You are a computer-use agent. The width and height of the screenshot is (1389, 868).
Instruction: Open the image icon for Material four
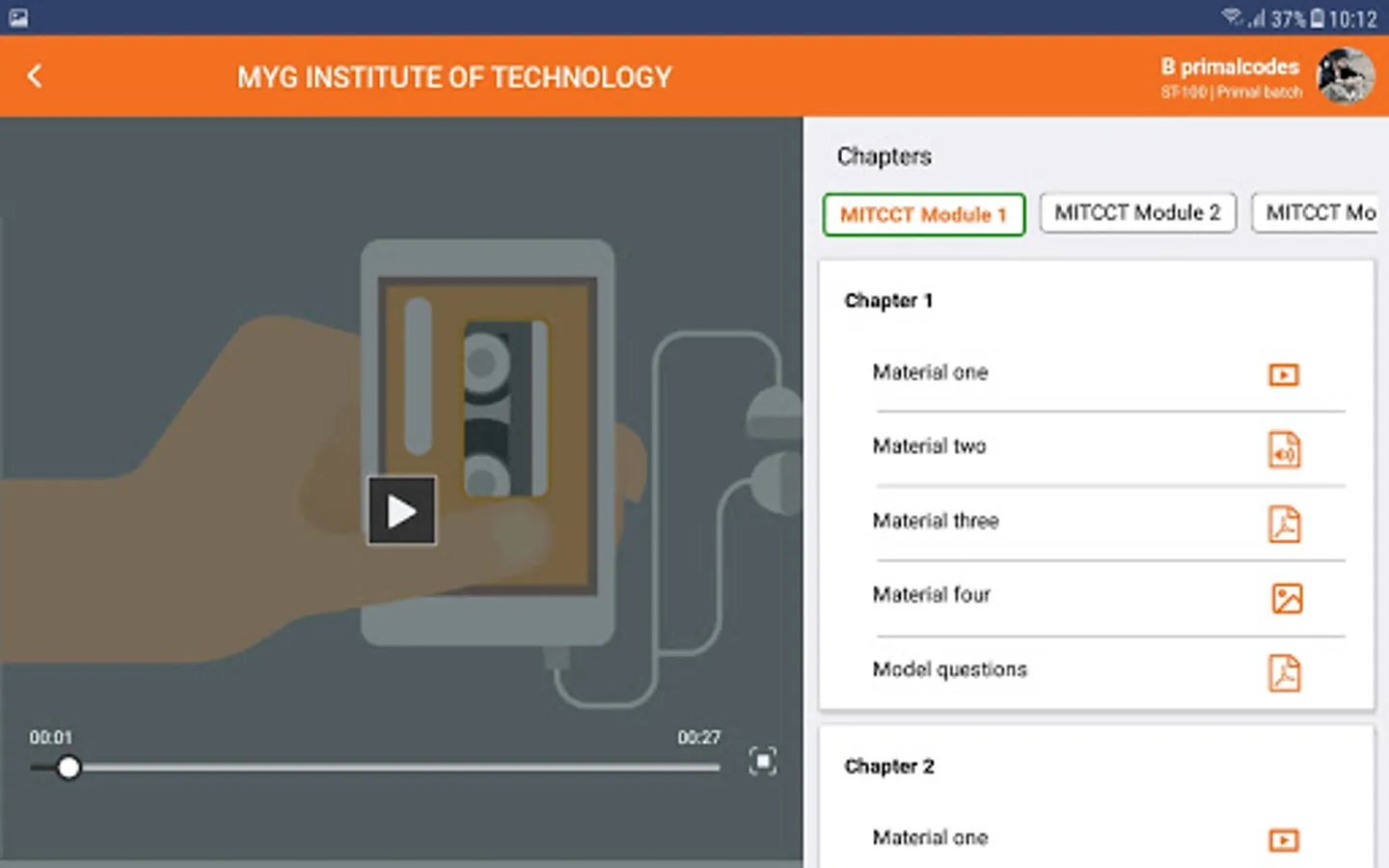[x=1287, y=598]
